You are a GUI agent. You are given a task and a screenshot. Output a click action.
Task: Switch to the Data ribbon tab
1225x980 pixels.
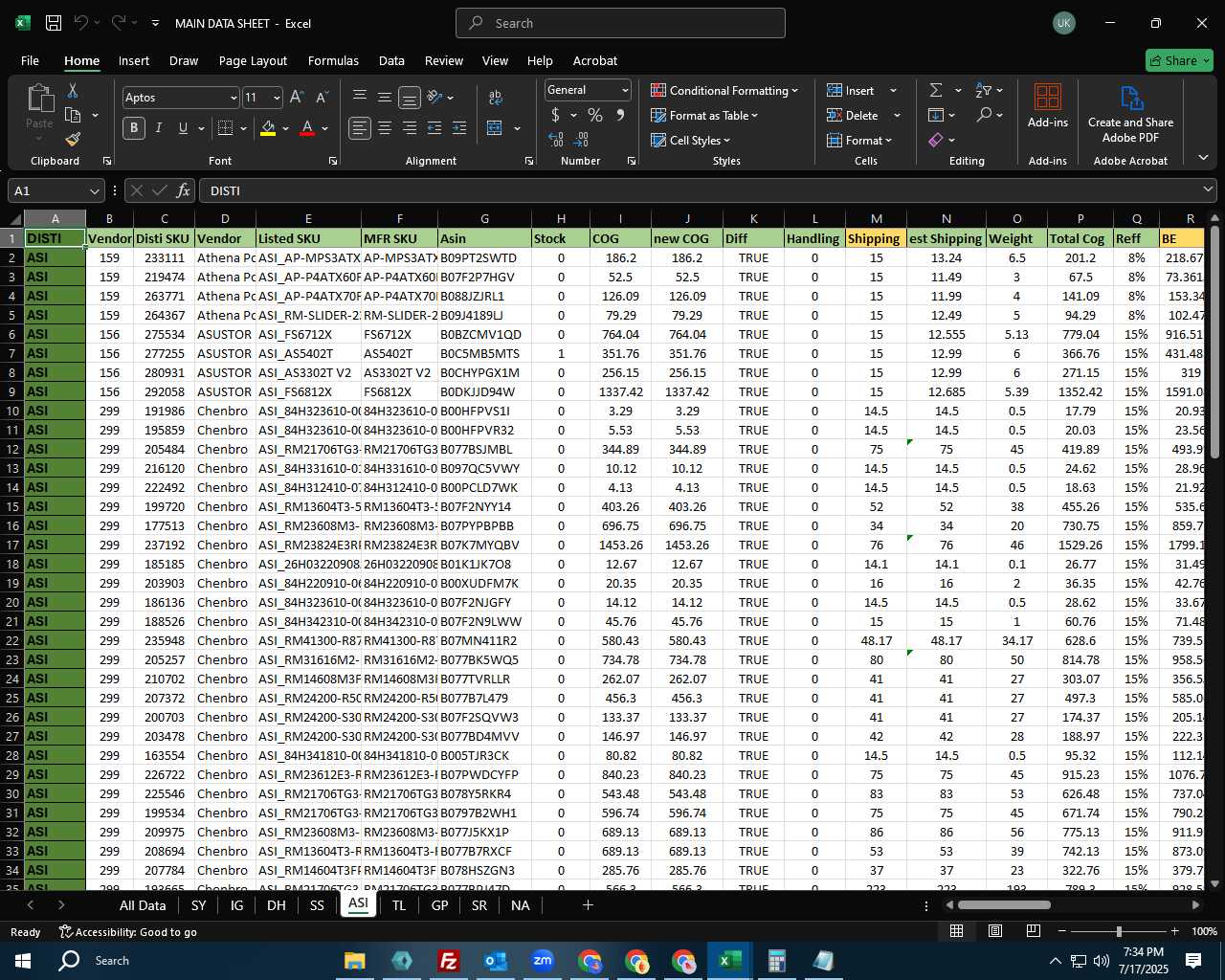[x=391, y=60]
